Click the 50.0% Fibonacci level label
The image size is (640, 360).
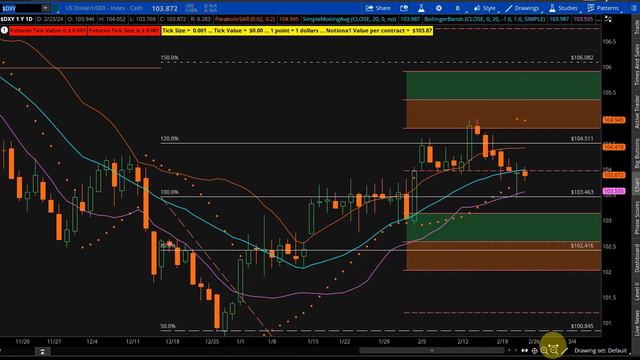click(x=168, y=327)
